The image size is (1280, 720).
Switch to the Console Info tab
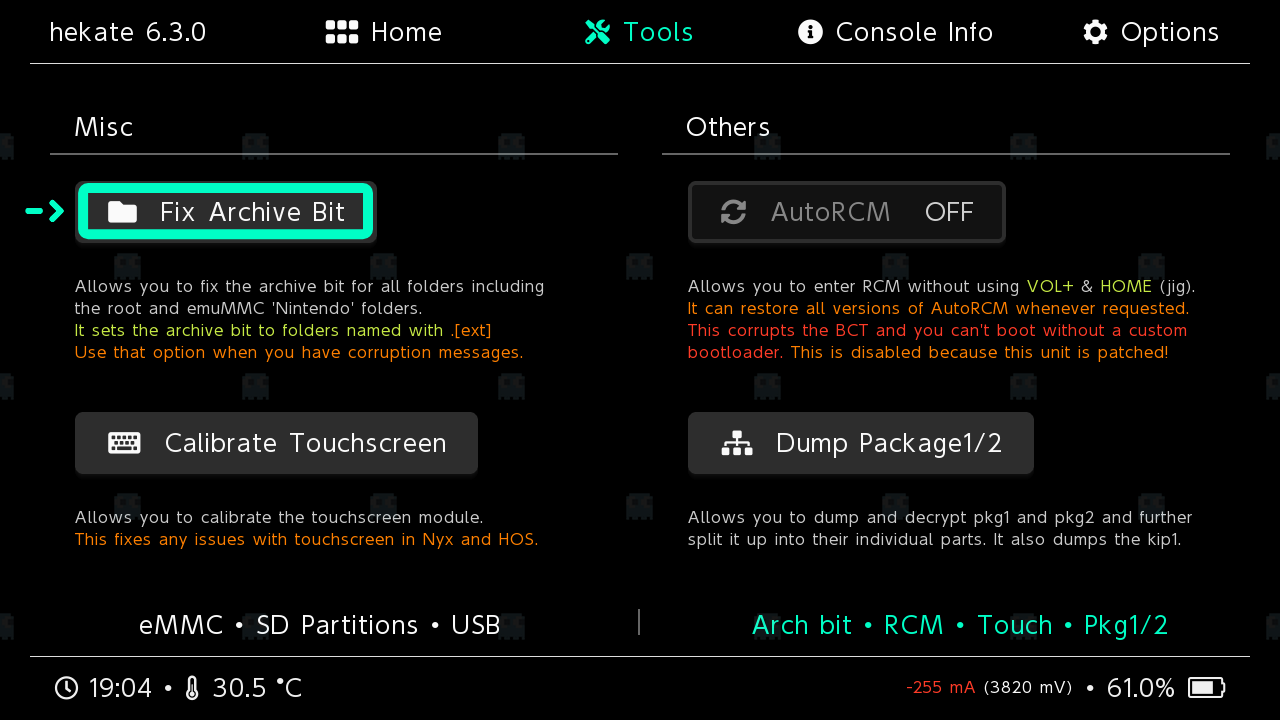tap(914, 32)
